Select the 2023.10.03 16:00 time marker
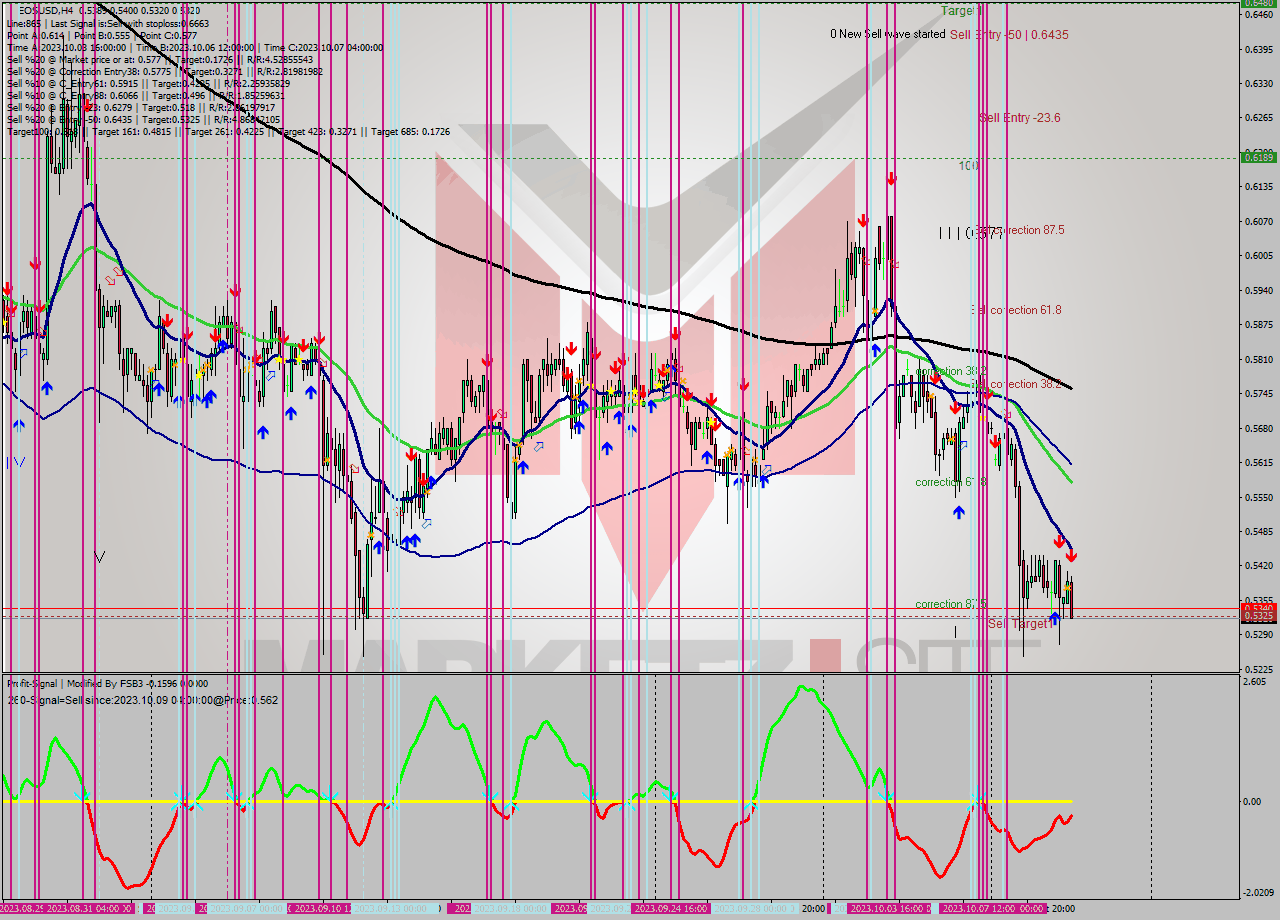The height and width of the screenshot is (920, 1280). click(x=887, y=909)
